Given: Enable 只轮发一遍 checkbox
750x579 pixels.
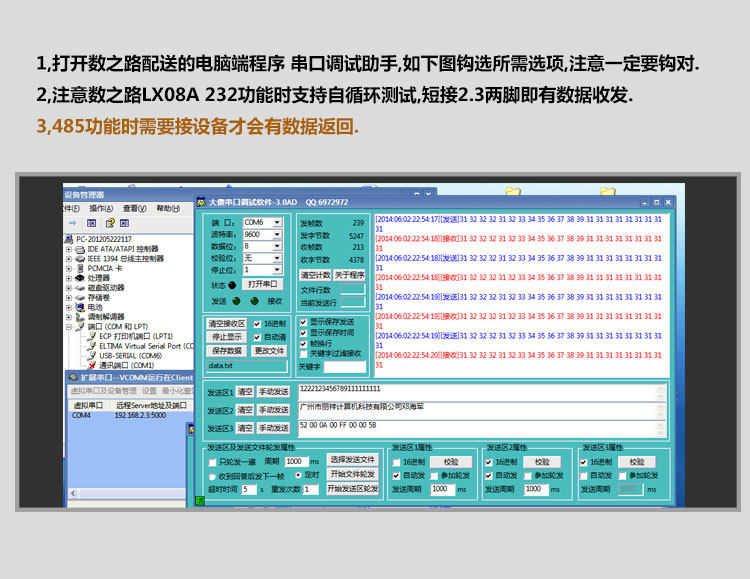Looking at the screenshot, I should [x=212, y=462].
